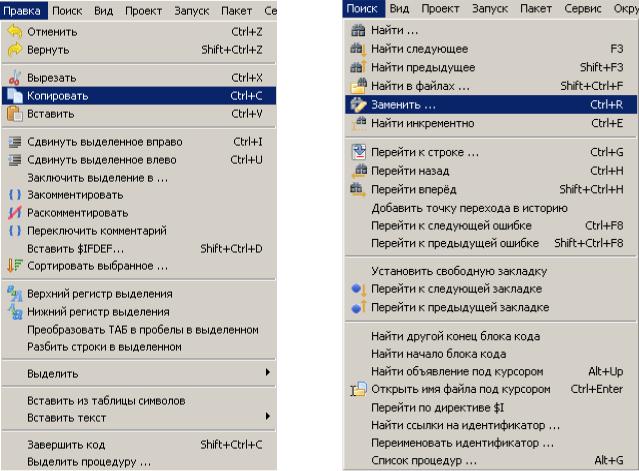This screenshot has width=639, height=471.
Task: Click the scissors icon for Вырезать
Action: point(15,77)
